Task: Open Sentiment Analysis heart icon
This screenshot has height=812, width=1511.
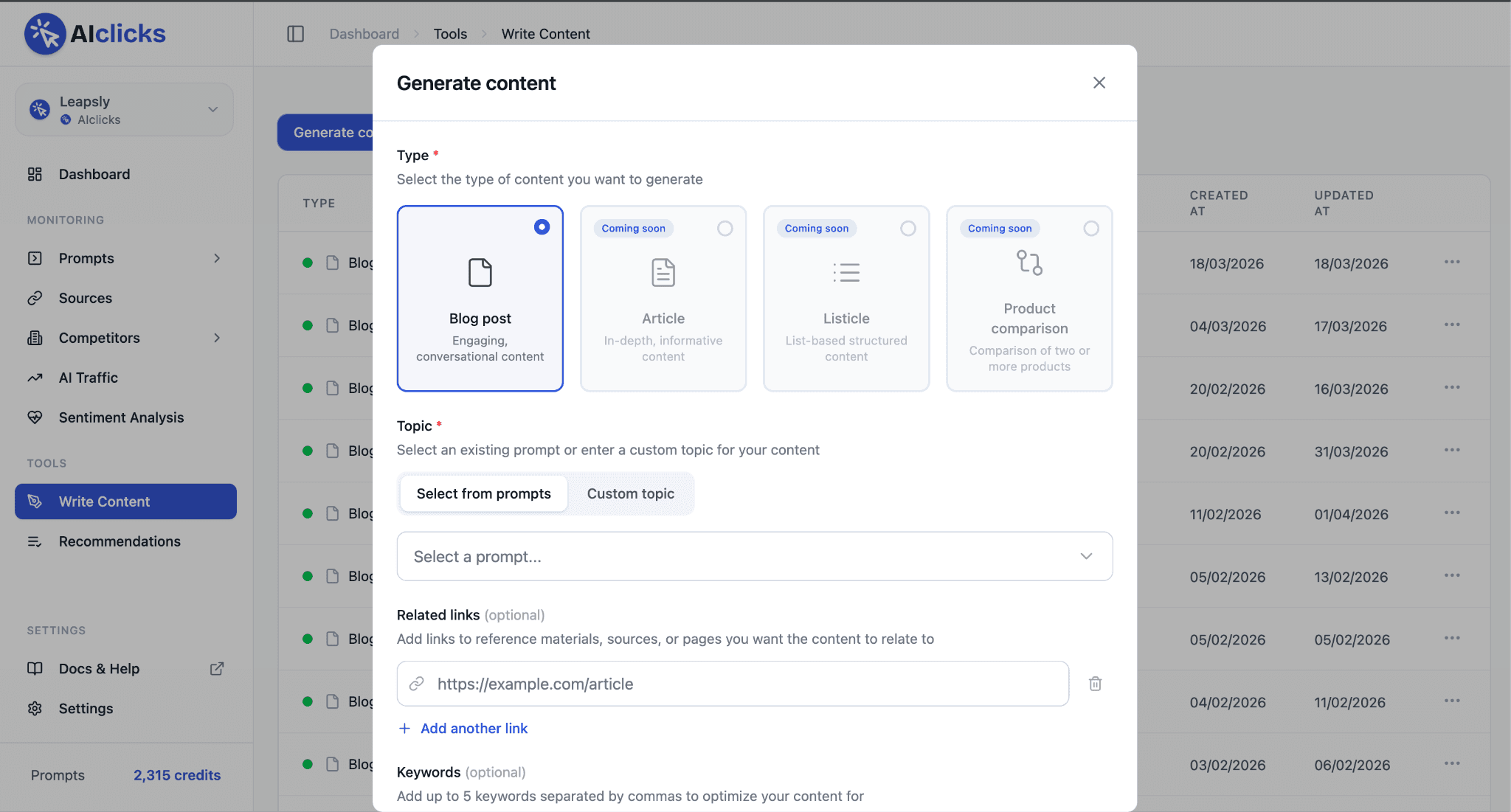Action: point(35,417)
